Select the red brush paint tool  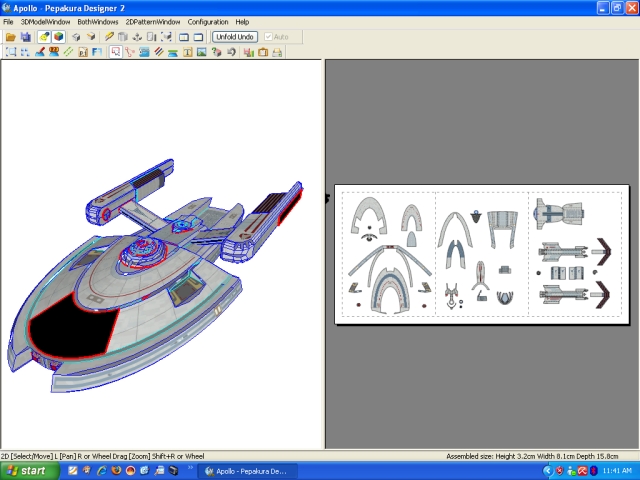coord(40,52)
